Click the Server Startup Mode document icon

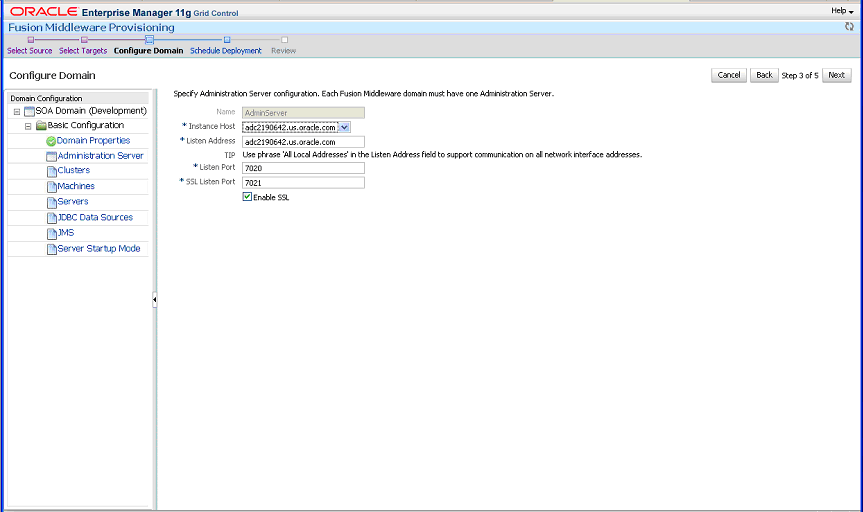(x=52, y=249)
